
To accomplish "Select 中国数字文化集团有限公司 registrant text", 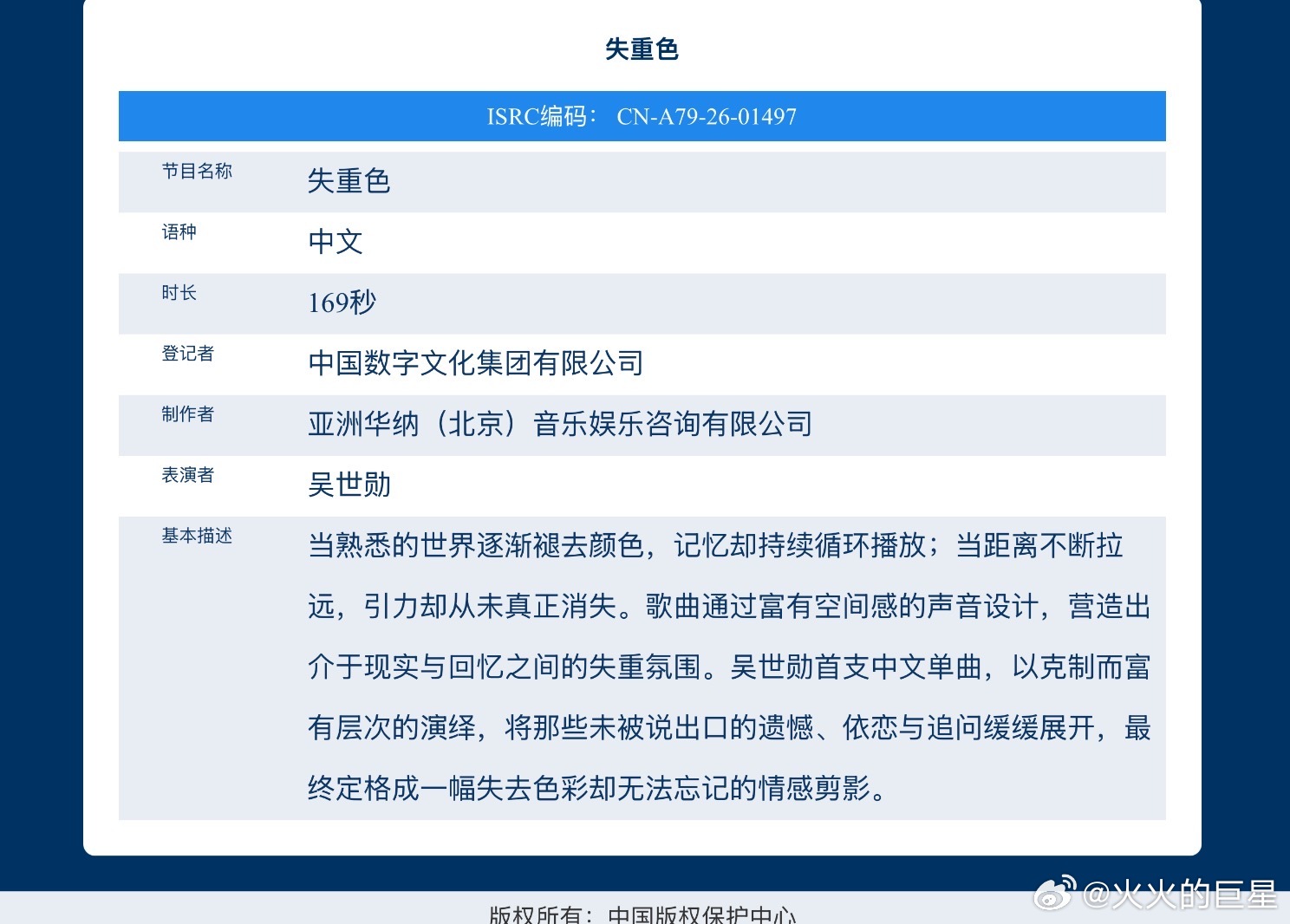I will 476,363.
